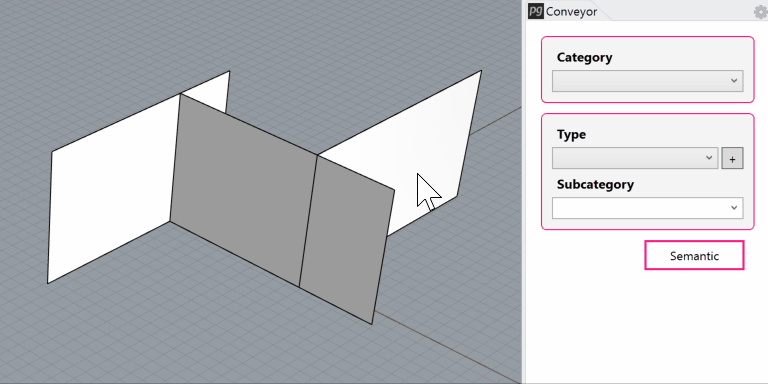Expand the Type dropdown arrow
The height and width of the screenshot is (384, 768).
709,158
